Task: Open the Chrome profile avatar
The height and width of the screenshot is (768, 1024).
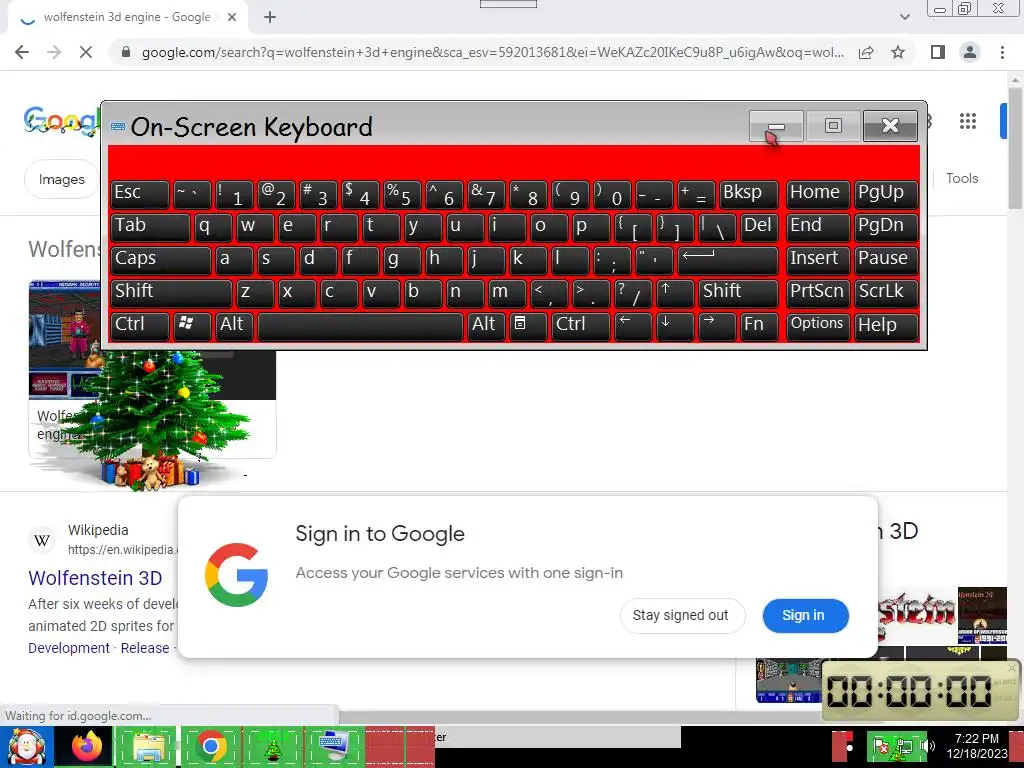Action: 970,52
